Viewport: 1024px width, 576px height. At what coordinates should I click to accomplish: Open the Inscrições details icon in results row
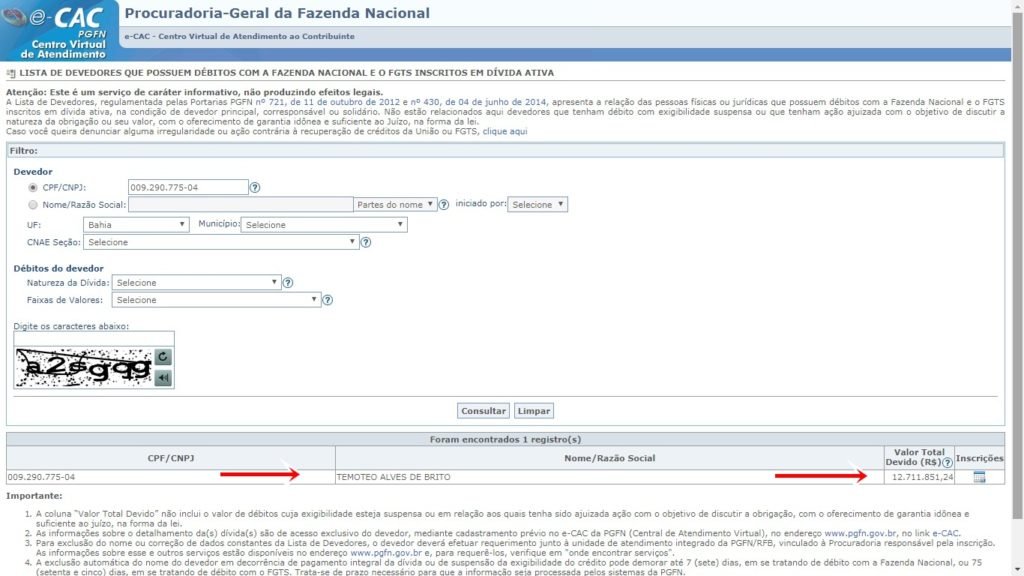coord(979,477)
